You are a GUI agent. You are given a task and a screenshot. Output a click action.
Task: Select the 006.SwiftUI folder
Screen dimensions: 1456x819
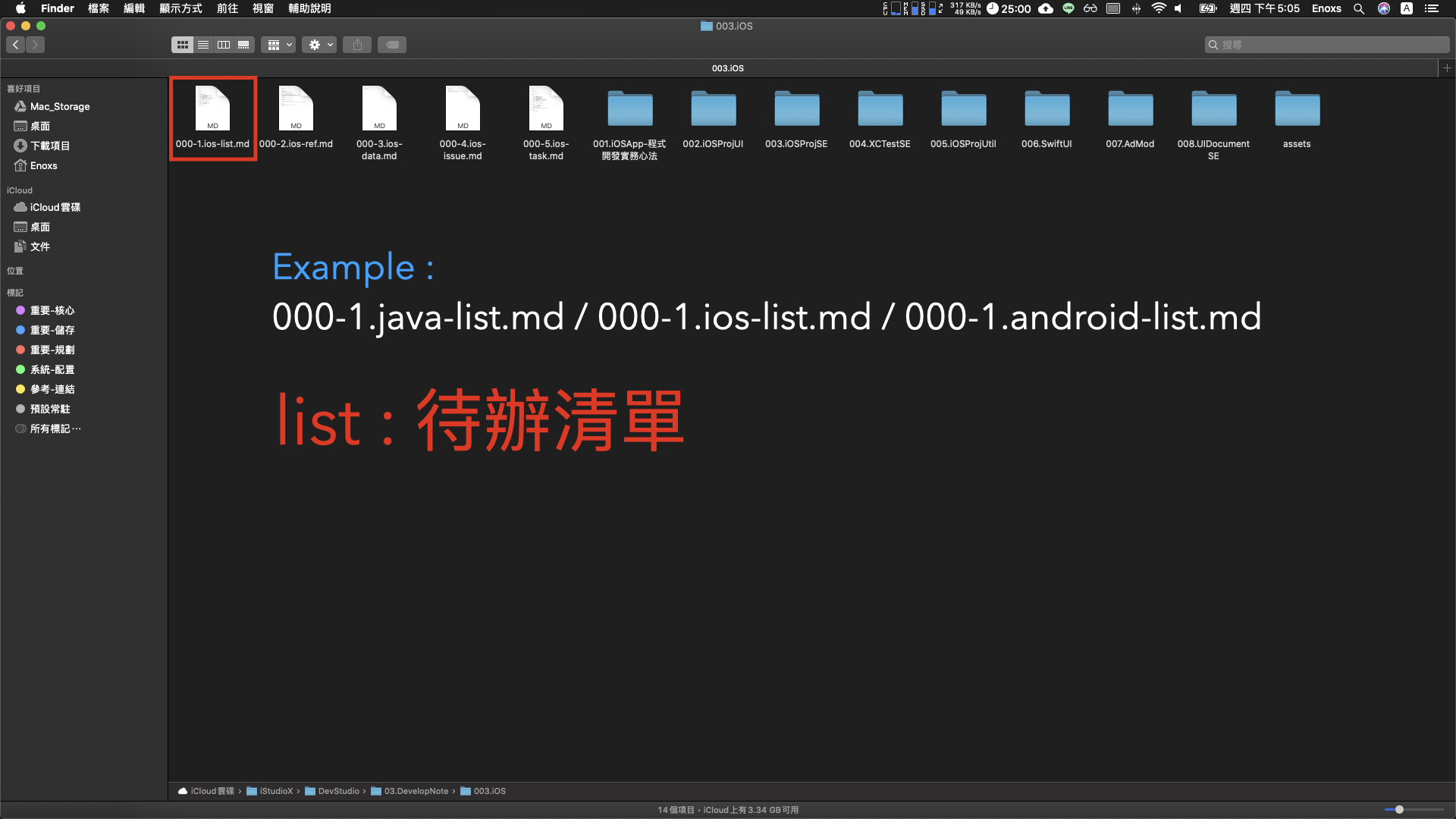(1046, 119)
